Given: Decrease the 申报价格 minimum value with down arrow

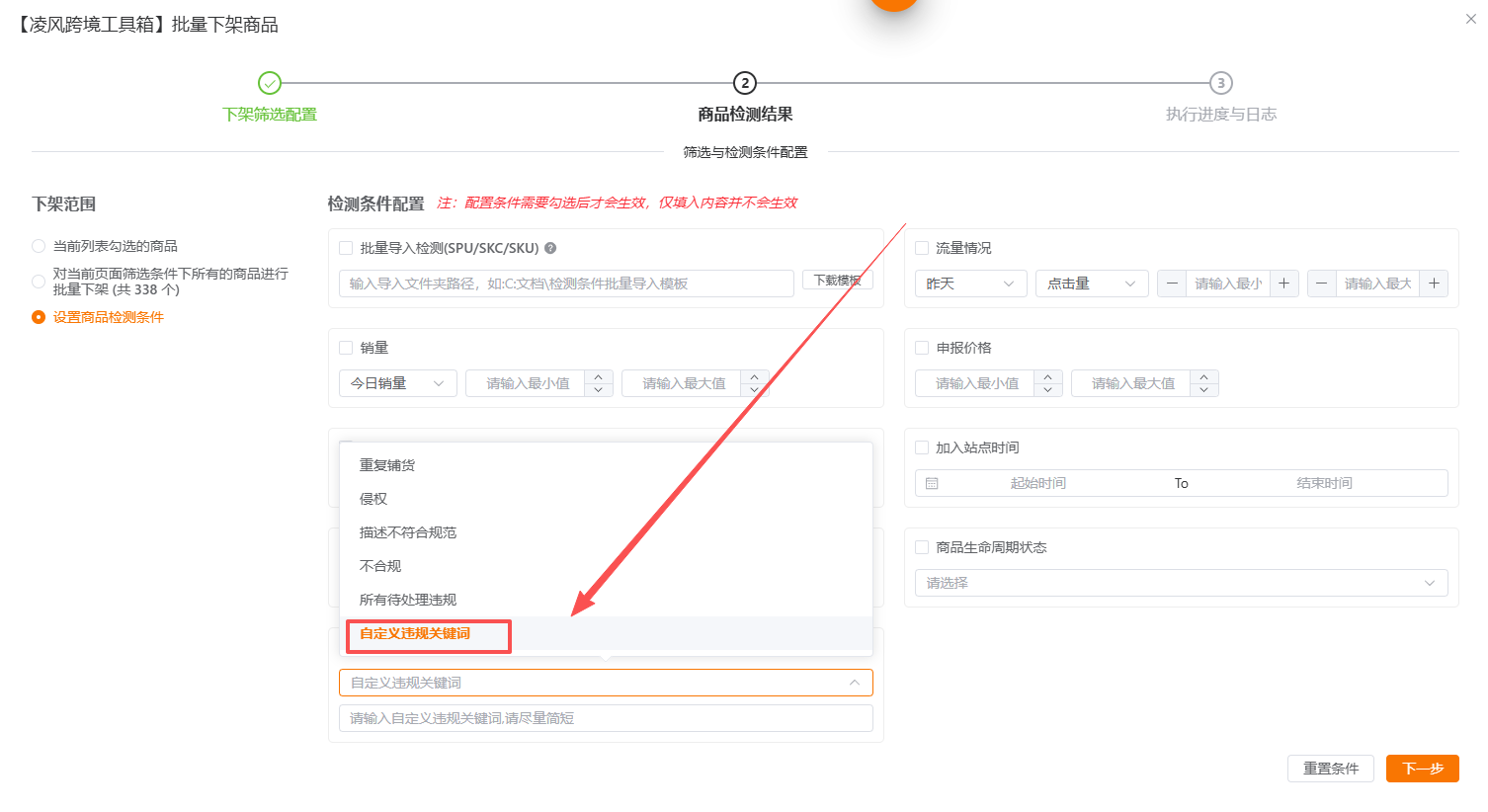Looking at the screenshot, I should 1048,389.
